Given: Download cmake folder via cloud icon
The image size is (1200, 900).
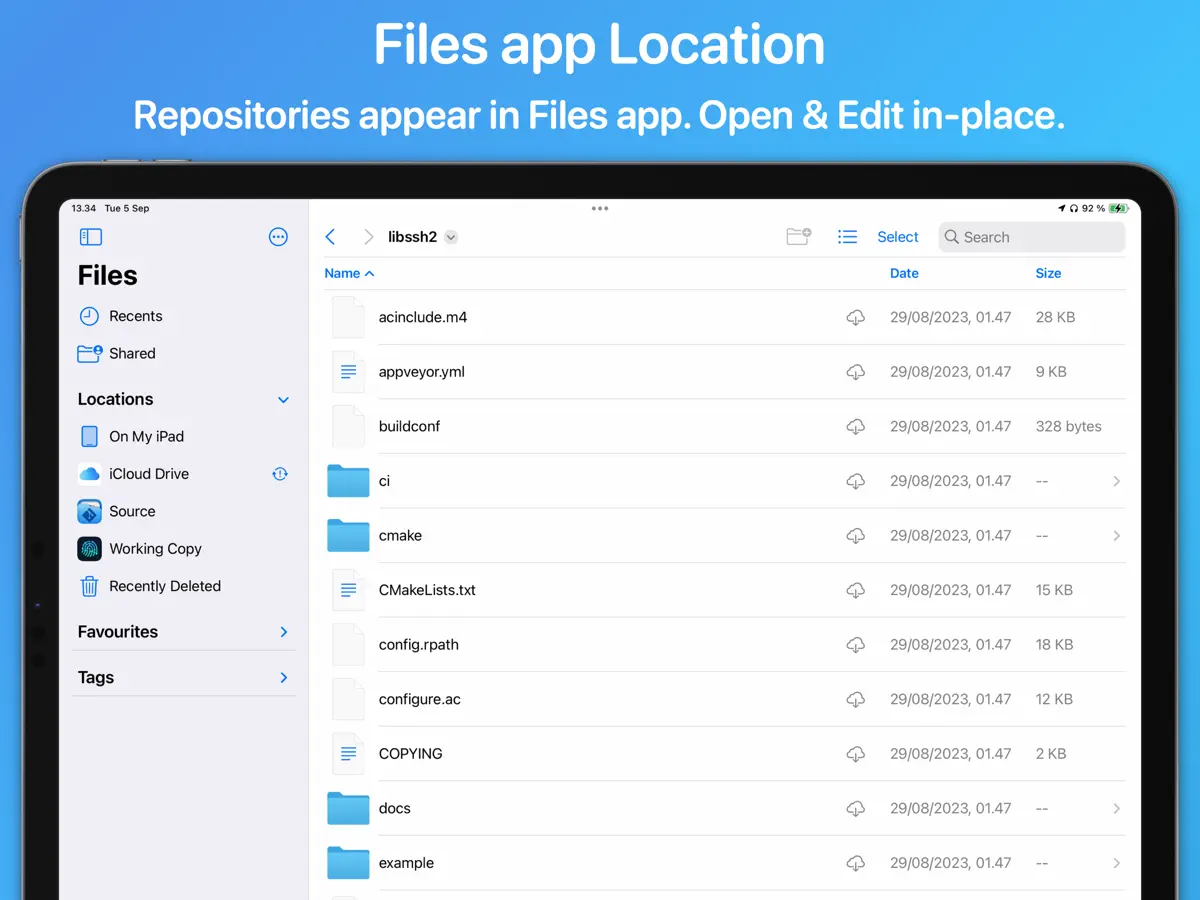Looking at the screenshot, I should (x=856, y=535).
